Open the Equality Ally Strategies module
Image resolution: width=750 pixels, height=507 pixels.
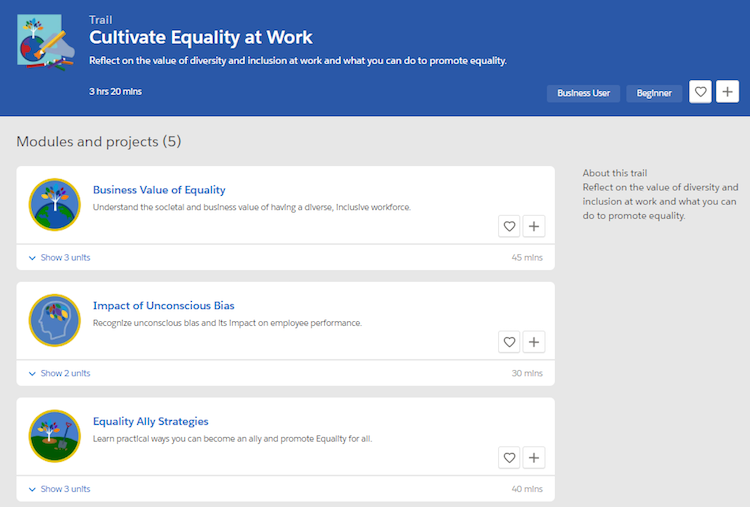click(150, 422)
